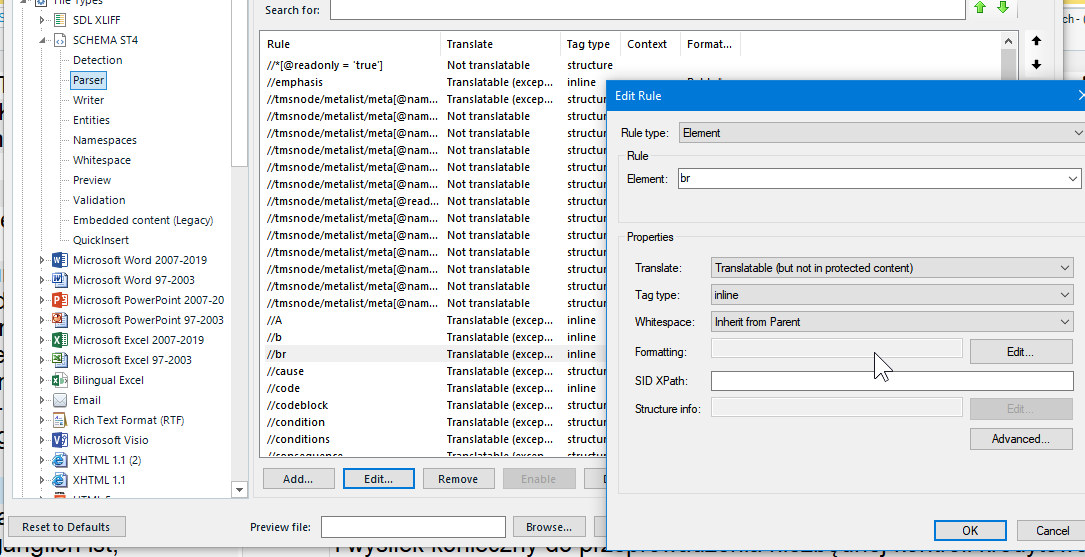Expand the Bilingual Excel node
1085x557 pixels.
tap(43, 380)
